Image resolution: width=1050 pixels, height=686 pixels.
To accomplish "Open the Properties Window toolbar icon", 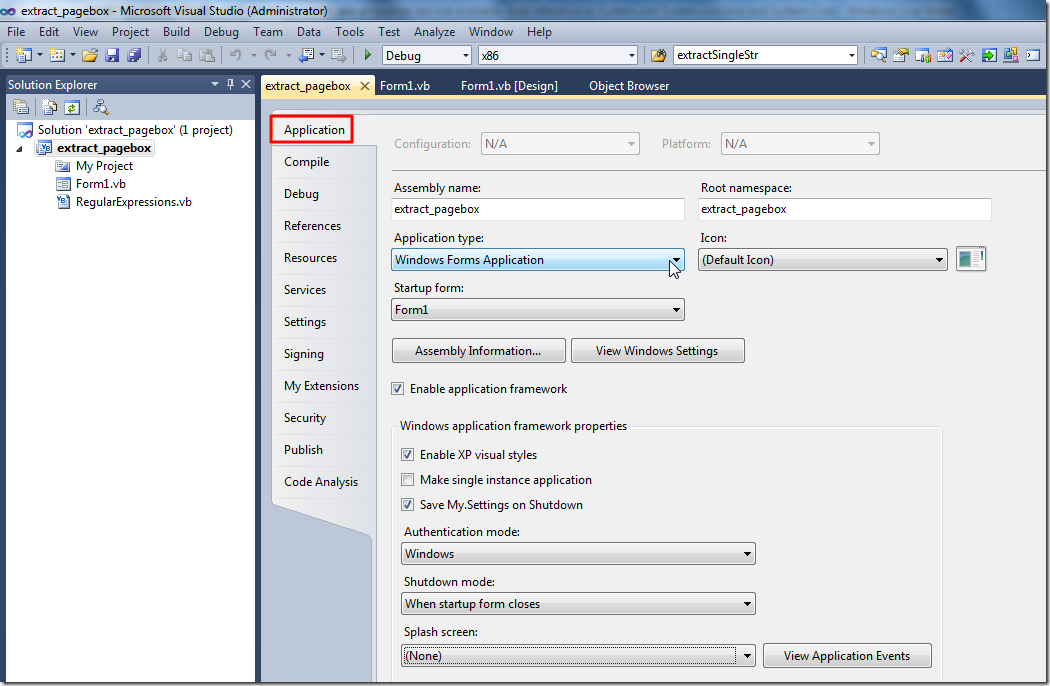I will [901, 55].
